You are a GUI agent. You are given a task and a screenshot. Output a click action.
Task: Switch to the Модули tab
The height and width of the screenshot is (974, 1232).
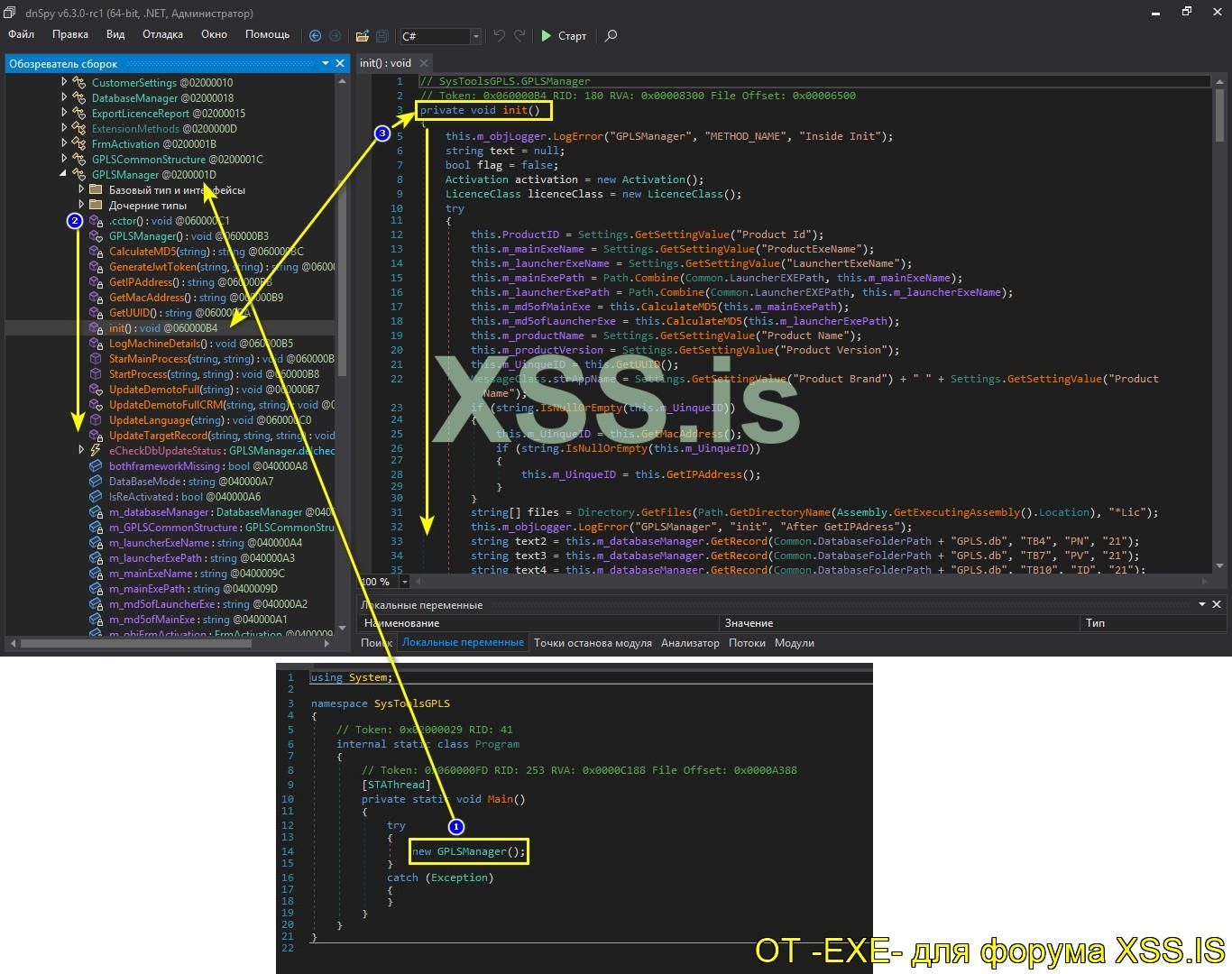pos(795,643)
